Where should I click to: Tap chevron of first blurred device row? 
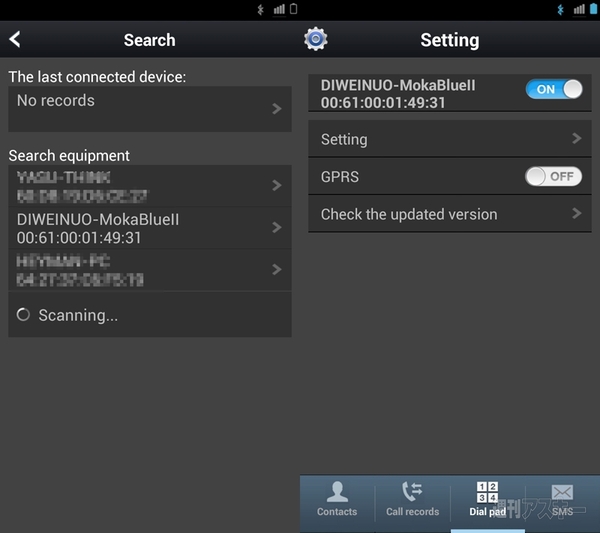point(277,185)
